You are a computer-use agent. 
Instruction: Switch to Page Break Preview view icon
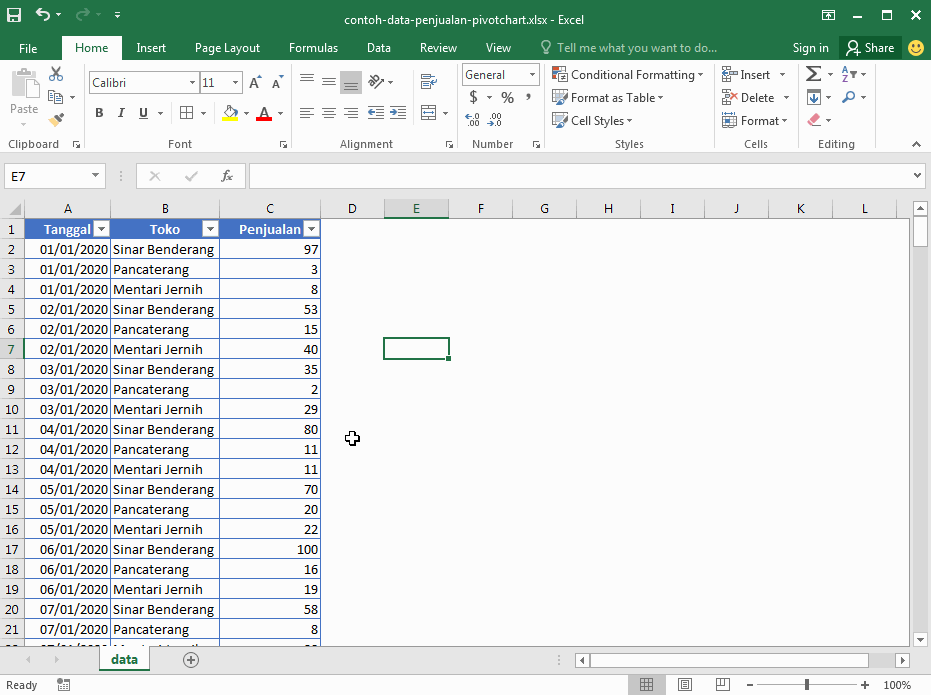click(x=722, y=684)
